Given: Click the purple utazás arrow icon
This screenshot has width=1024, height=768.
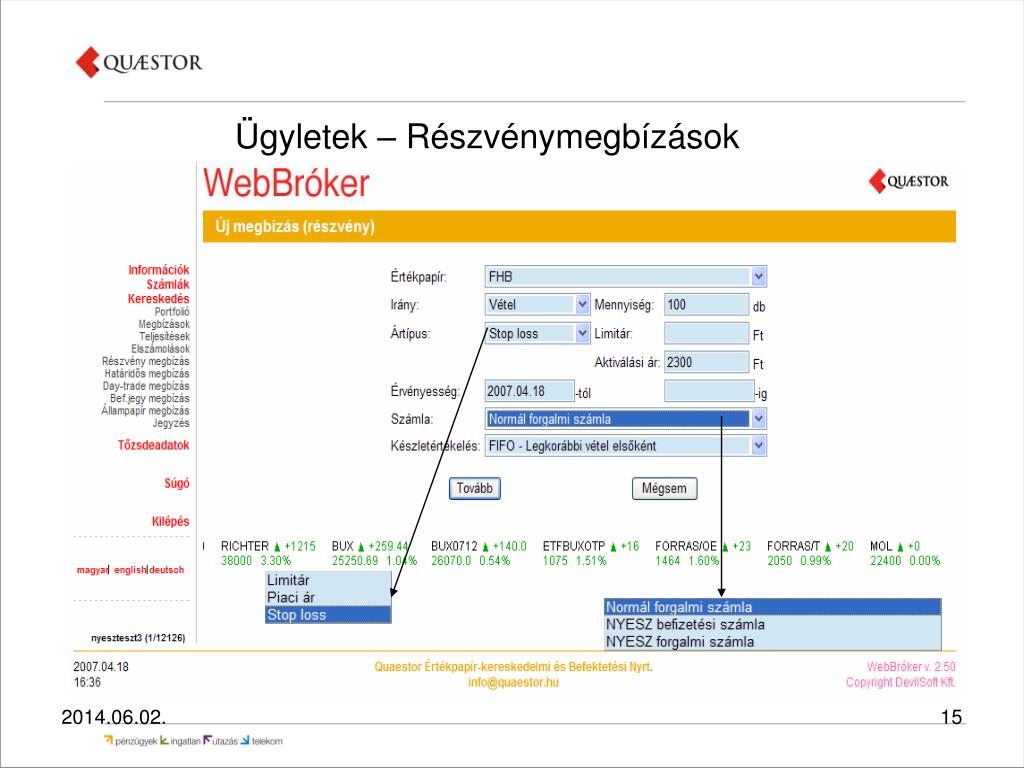Looking at the screenshot, I should point(208,740).
